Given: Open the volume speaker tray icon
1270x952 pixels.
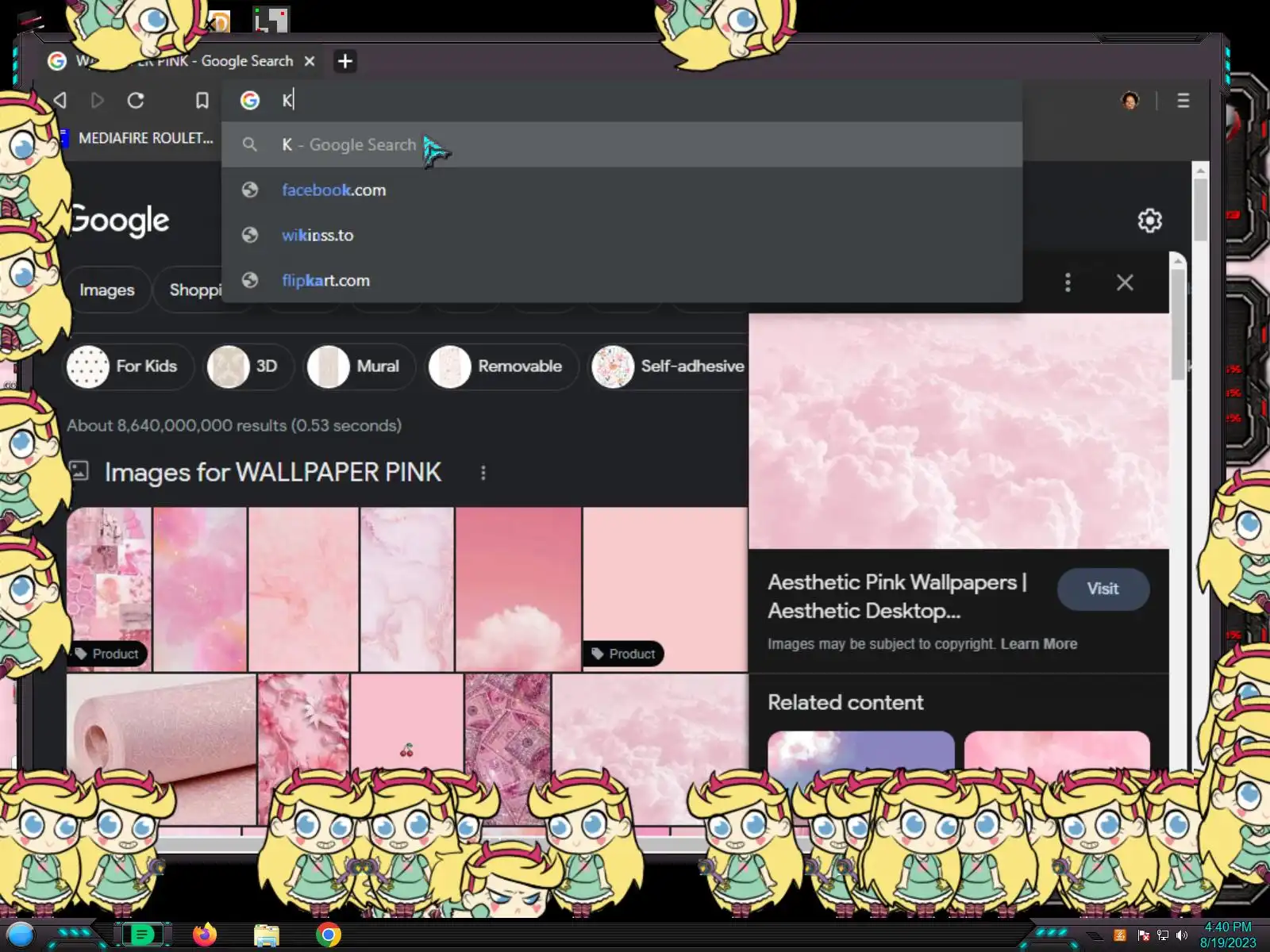Looking at the screenshot, I should (x=1182, y=935).
